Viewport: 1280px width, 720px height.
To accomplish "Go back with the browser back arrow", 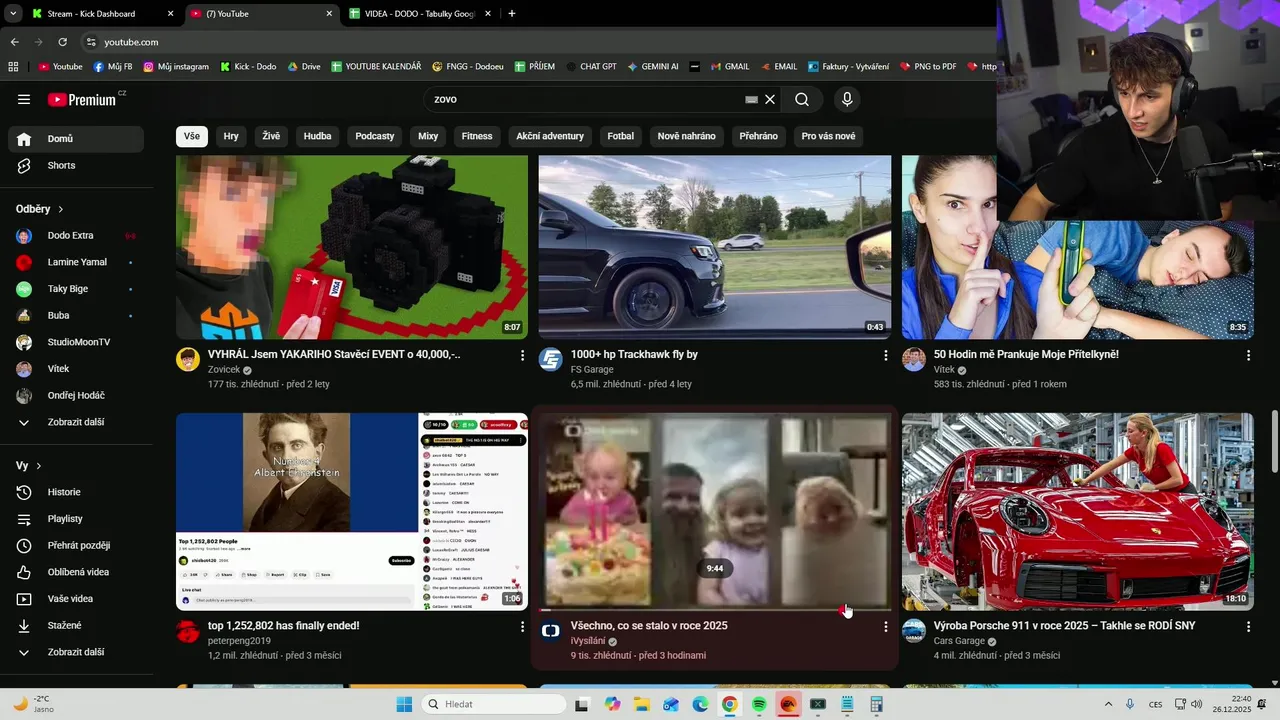I will tap(14, 42).
